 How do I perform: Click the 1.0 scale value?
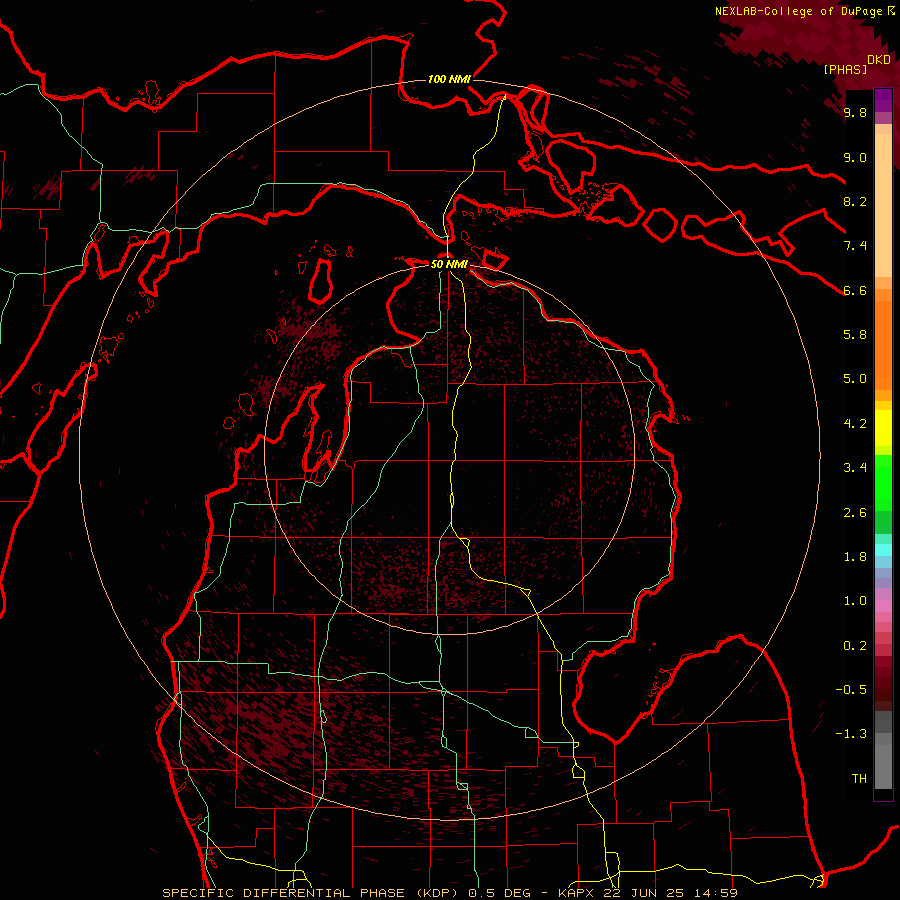855,601
